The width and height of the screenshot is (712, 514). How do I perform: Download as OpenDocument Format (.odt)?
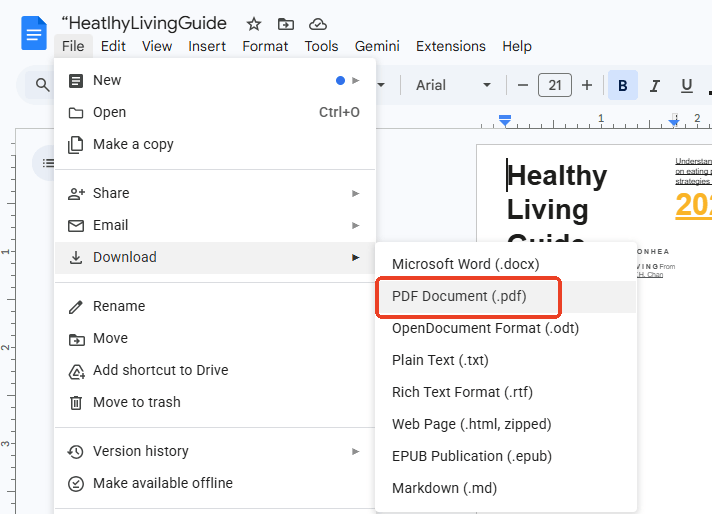pos(506,328)
